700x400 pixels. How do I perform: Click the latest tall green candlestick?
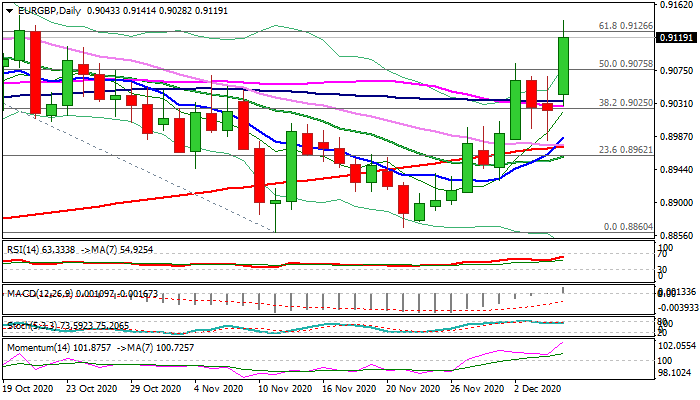(x=563, y=65)
